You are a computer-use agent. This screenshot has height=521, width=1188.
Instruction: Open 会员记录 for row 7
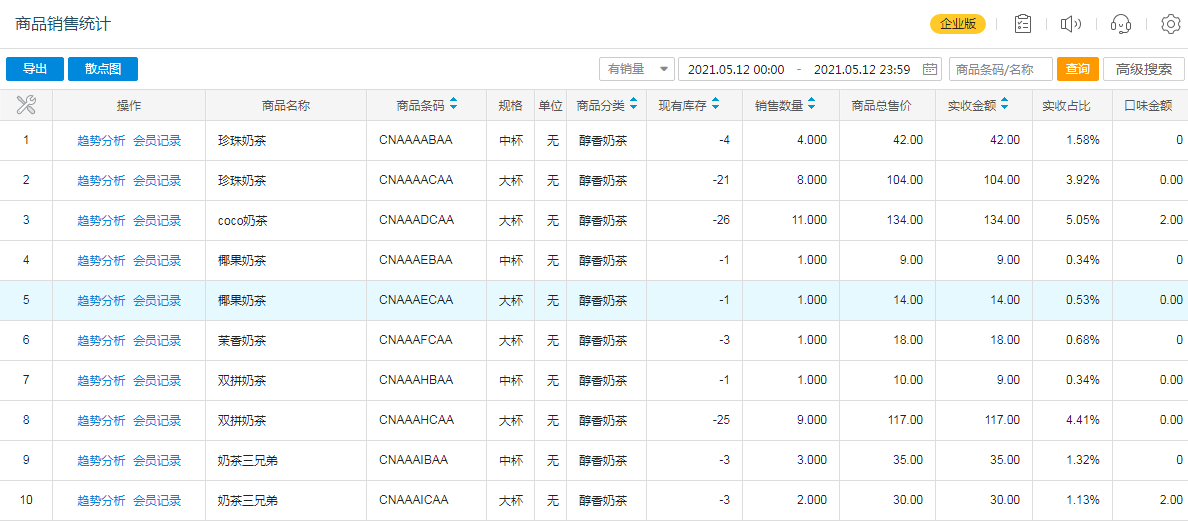pos(157,380)
